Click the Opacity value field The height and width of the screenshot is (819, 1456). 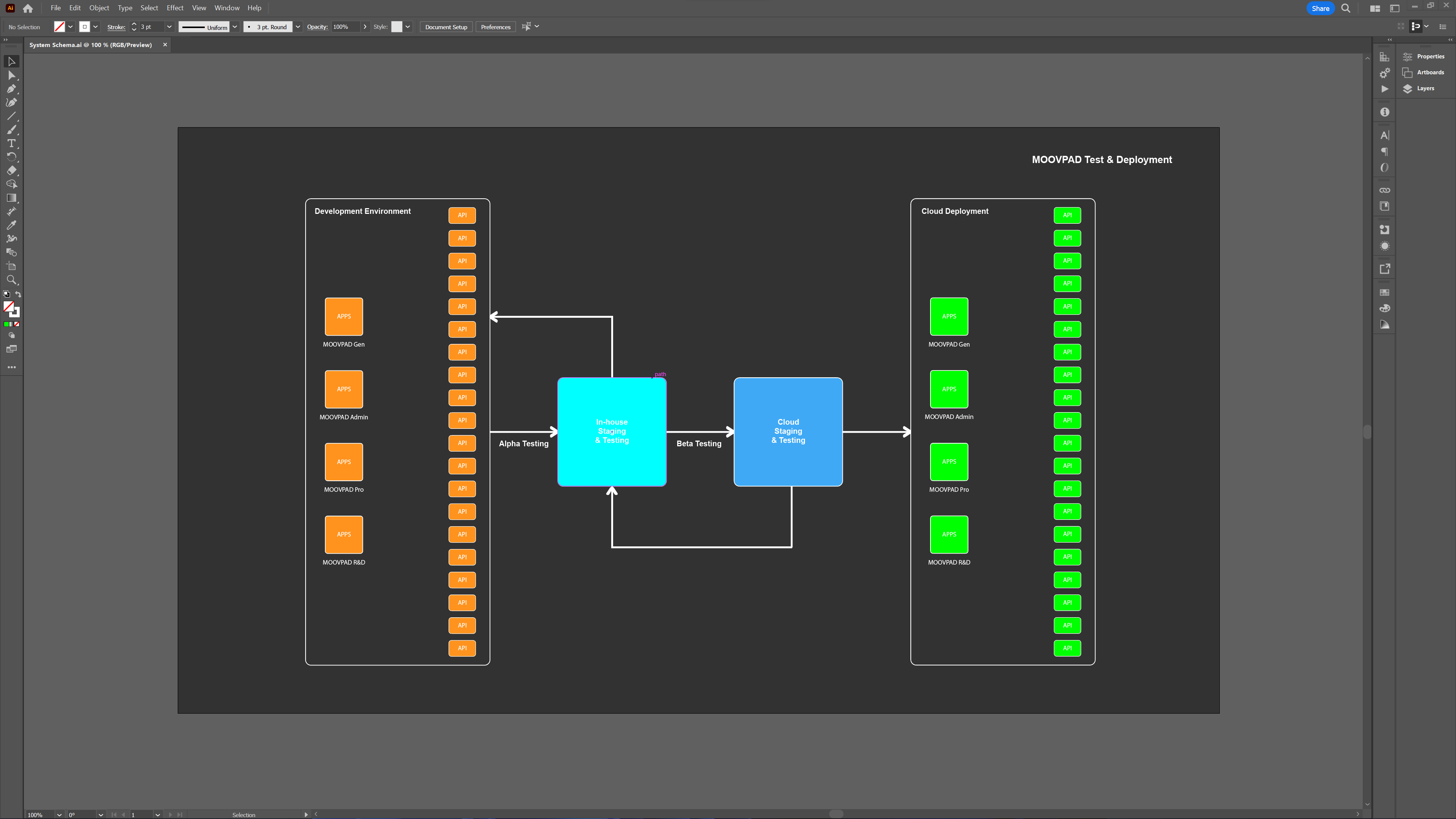click(345, 27)
